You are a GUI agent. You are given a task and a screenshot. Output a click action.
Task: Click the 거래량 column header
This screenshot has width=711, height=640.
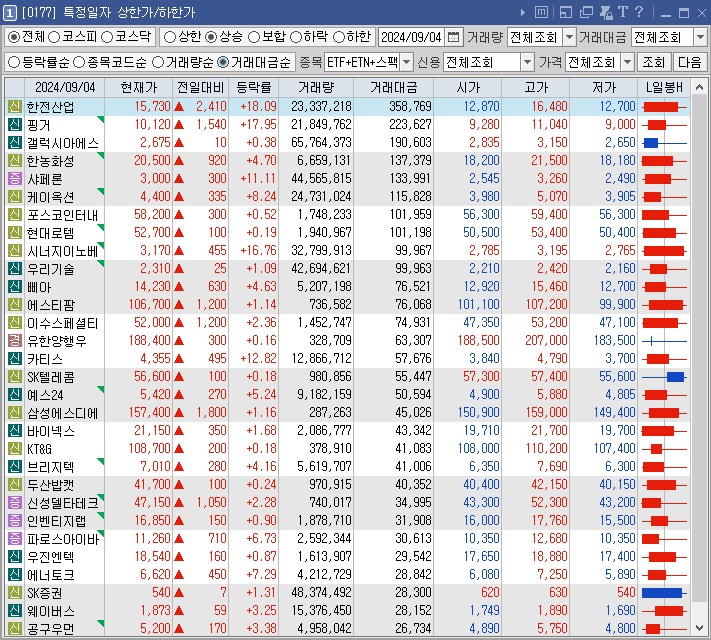coord(316,88)
